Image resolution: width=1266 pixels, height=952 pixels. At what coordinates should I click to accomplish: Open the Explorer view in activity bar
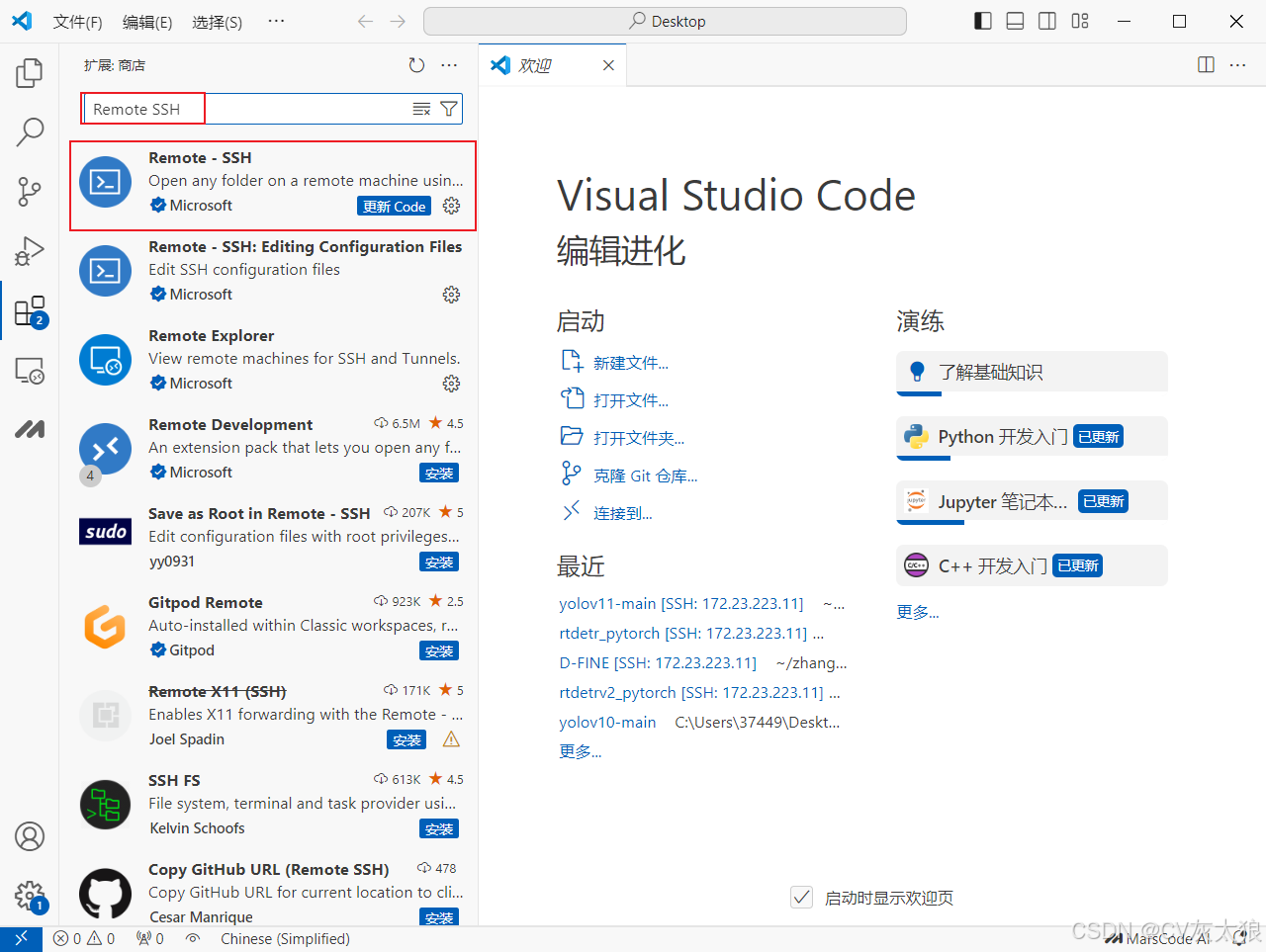(x=30, y=72)
